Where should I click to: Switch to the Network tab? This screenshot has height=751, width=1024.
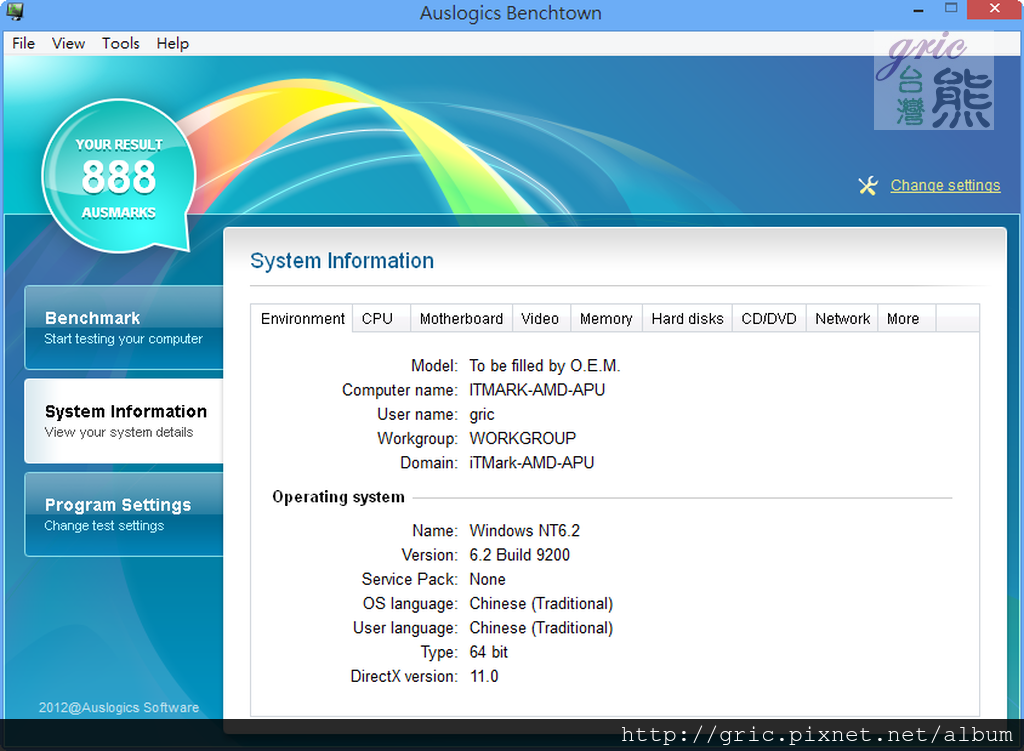842,318
